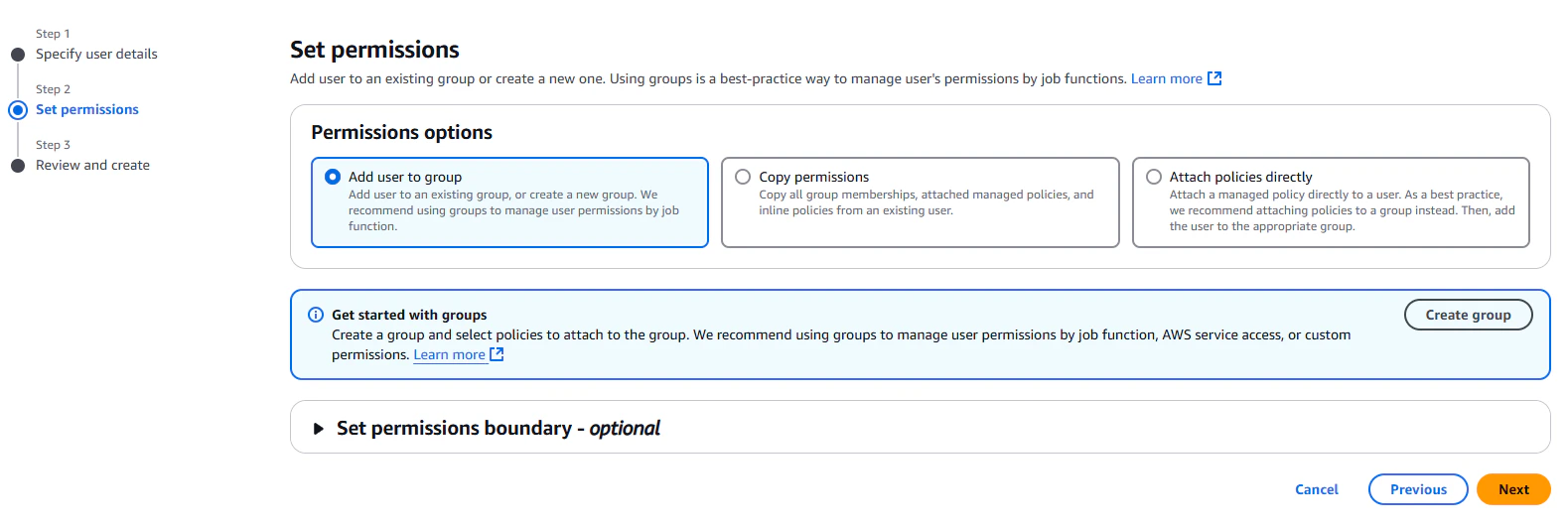Click the external link icon beside the top Learn more
Image resolution: width=1568 pixels, height=528 pixels.
tap(1214, 78)
